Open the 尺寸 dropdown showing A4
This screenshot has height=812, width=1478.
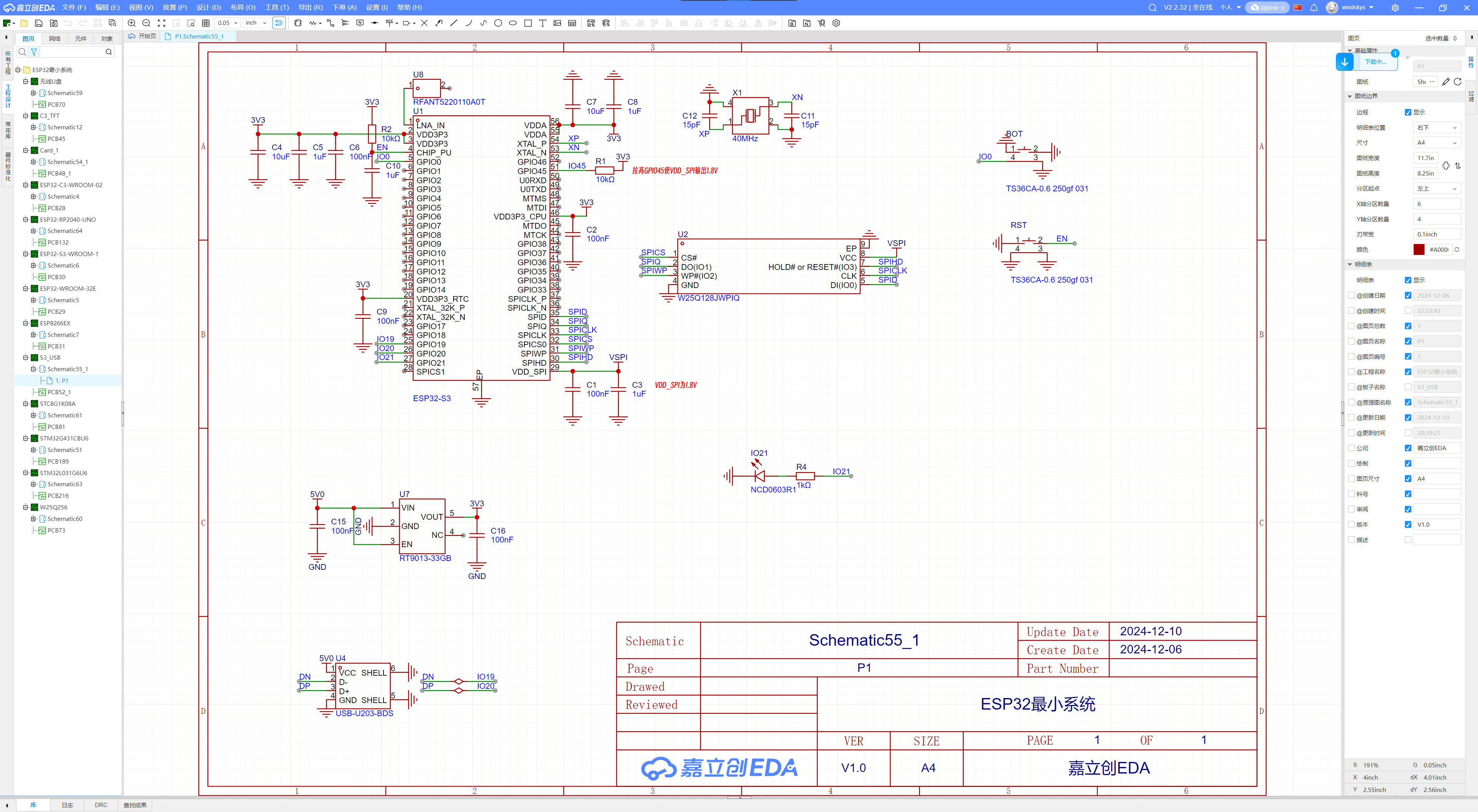pos(1437,143)
